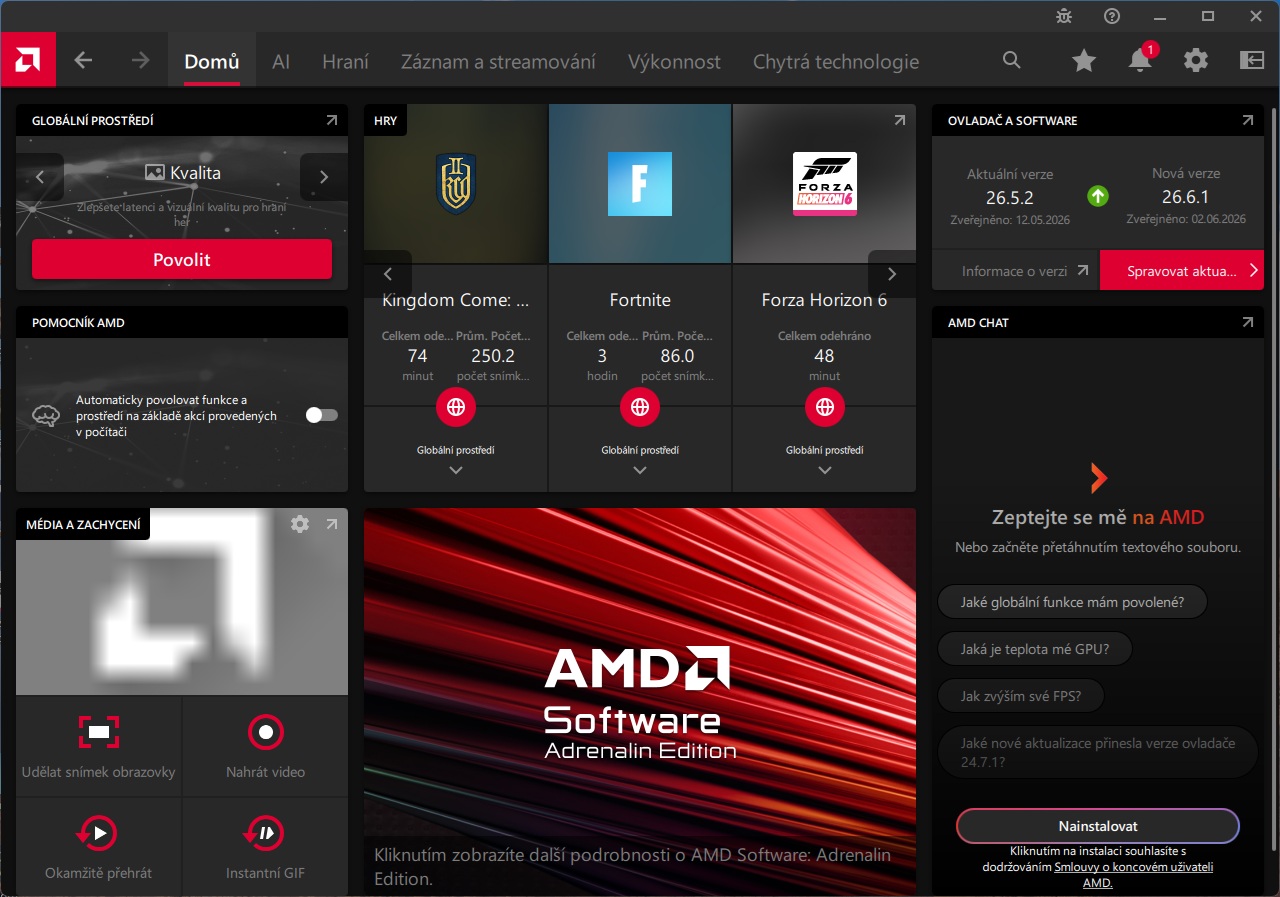
Task: Click Forza Horizon 6 game thumbnail
Action: coord(824,184)
